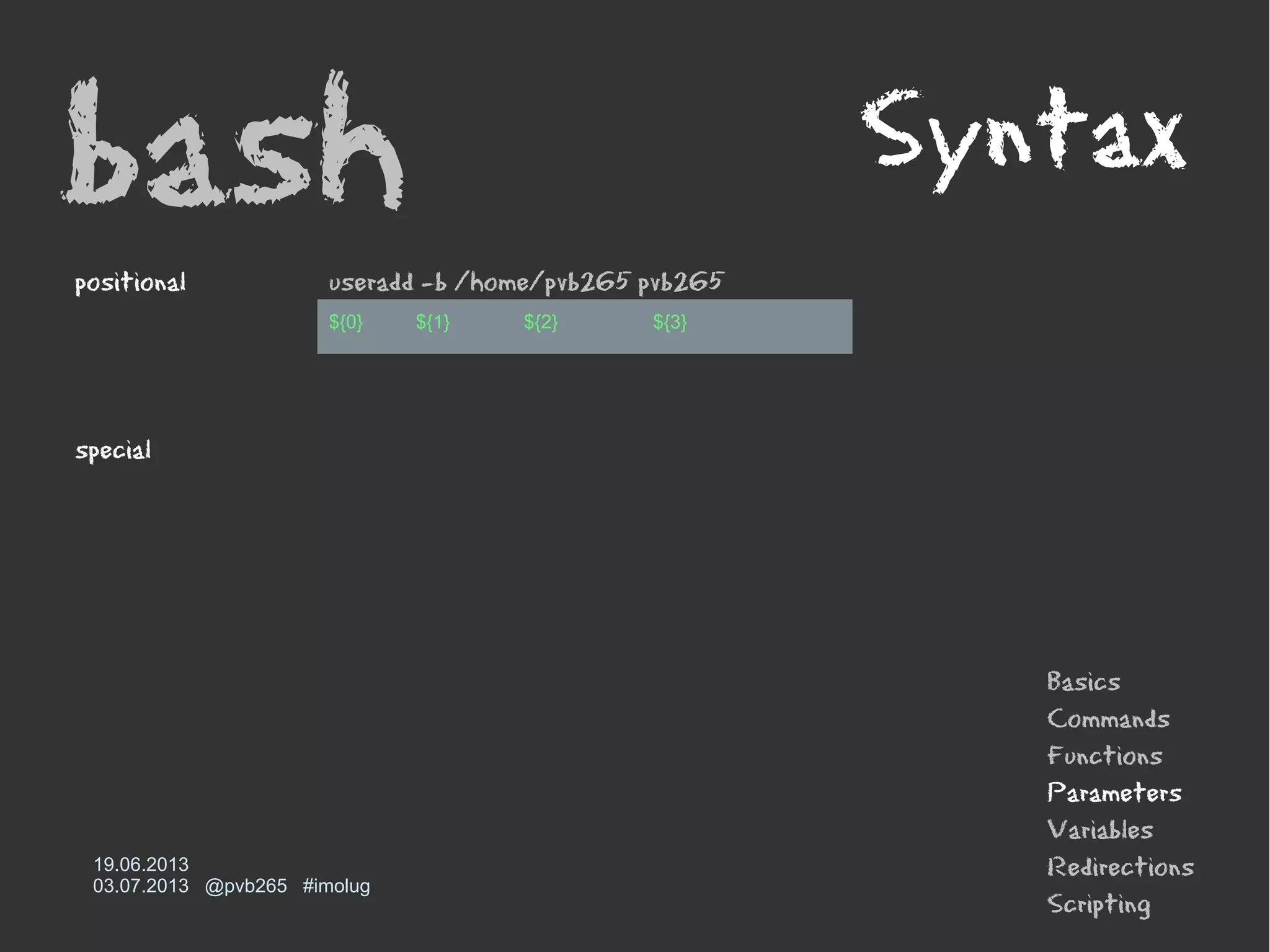This screenshot has height=952, width=1270.
Task: Jump to the Variables entry
Action: point(1100,830)
